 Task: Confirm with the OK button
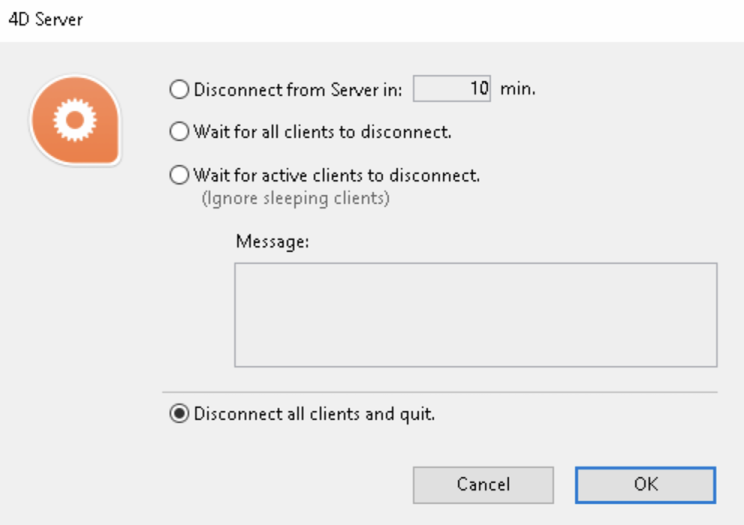[645, 484]
